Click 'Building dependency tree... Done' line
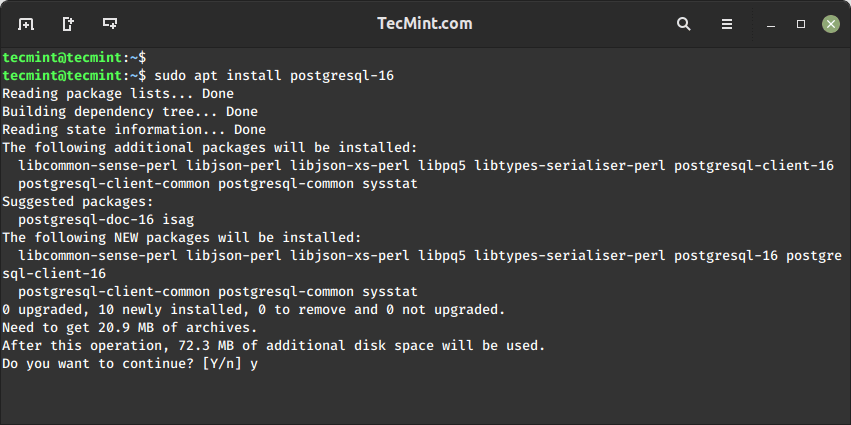 130,112
